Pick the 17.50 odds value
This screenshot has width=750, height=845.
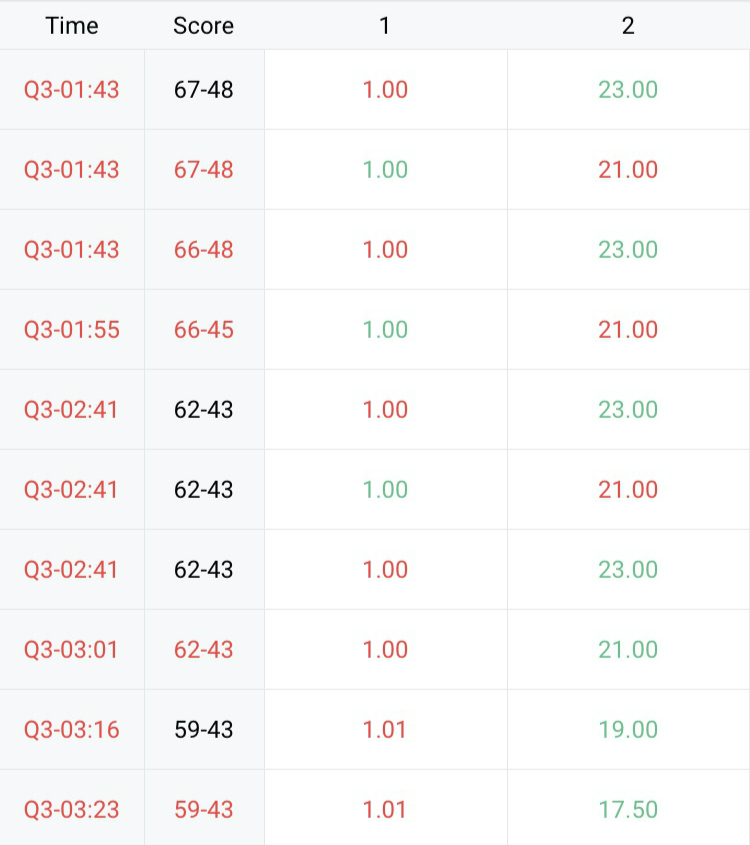628,810
